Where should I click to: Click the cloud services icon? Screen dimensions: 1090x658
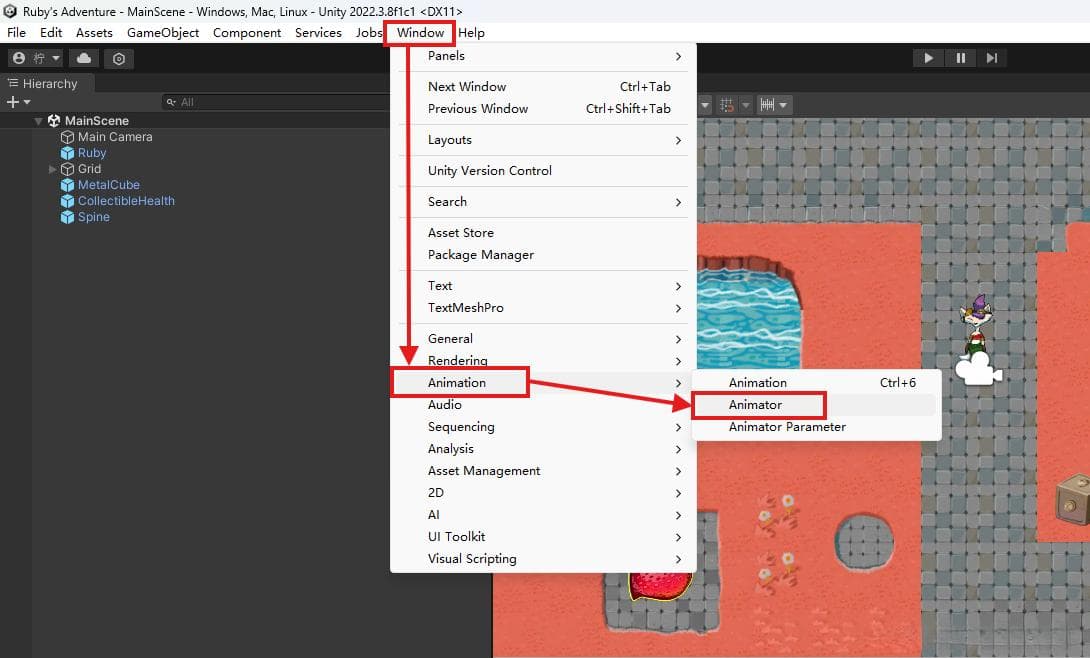tap(84, 58)
